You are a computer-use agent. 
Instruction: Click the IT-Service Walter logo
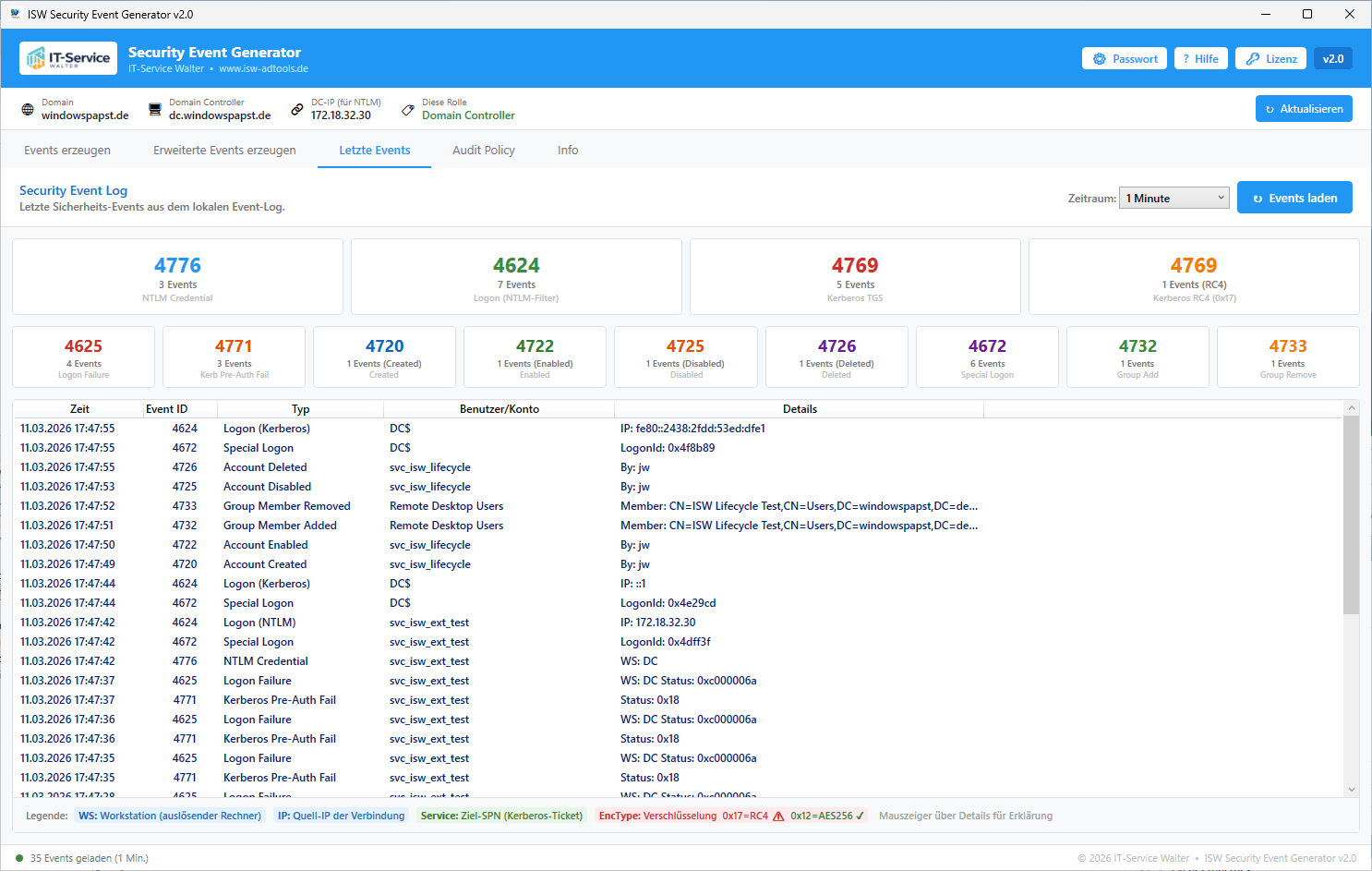pos(68,58)
